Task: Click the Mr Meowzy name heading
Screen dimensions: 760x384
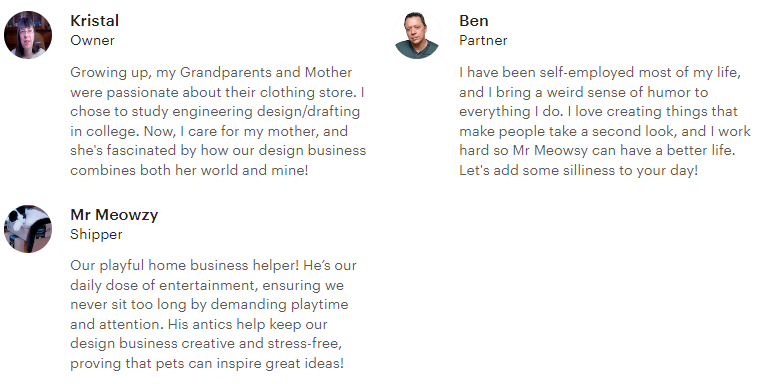Action: tap(114, 214)
